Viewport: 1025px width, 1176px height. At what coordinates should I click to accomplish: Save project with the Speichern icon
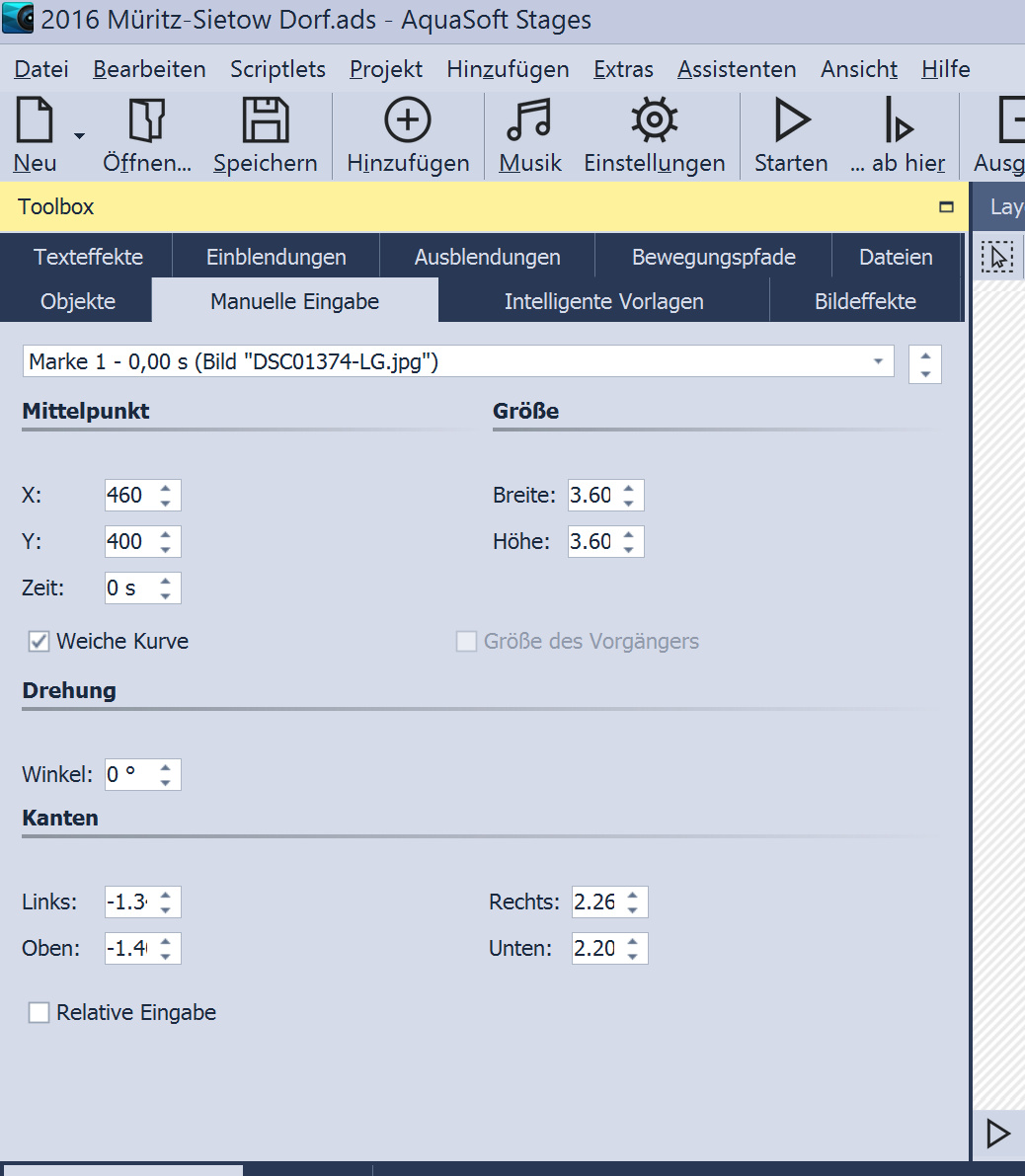pos(265,121)
